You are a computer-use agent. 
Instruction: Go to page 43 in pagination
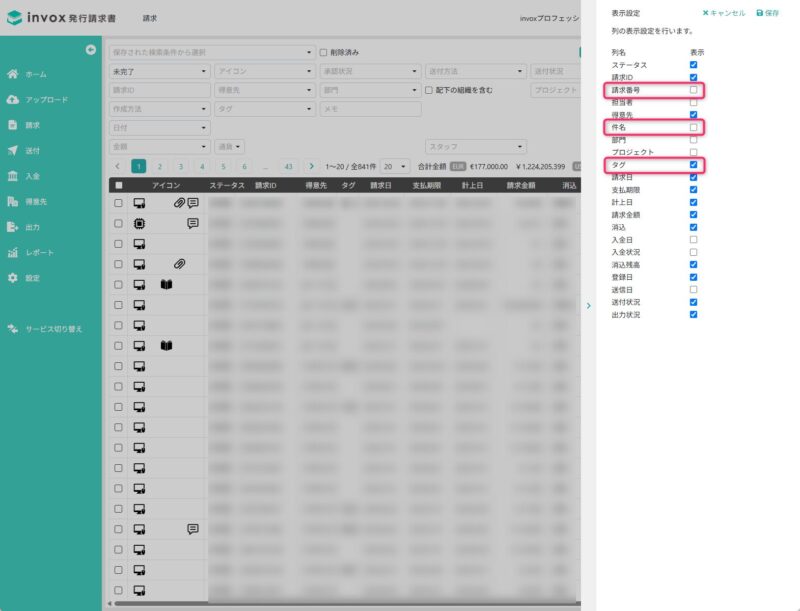pos(288,166)
